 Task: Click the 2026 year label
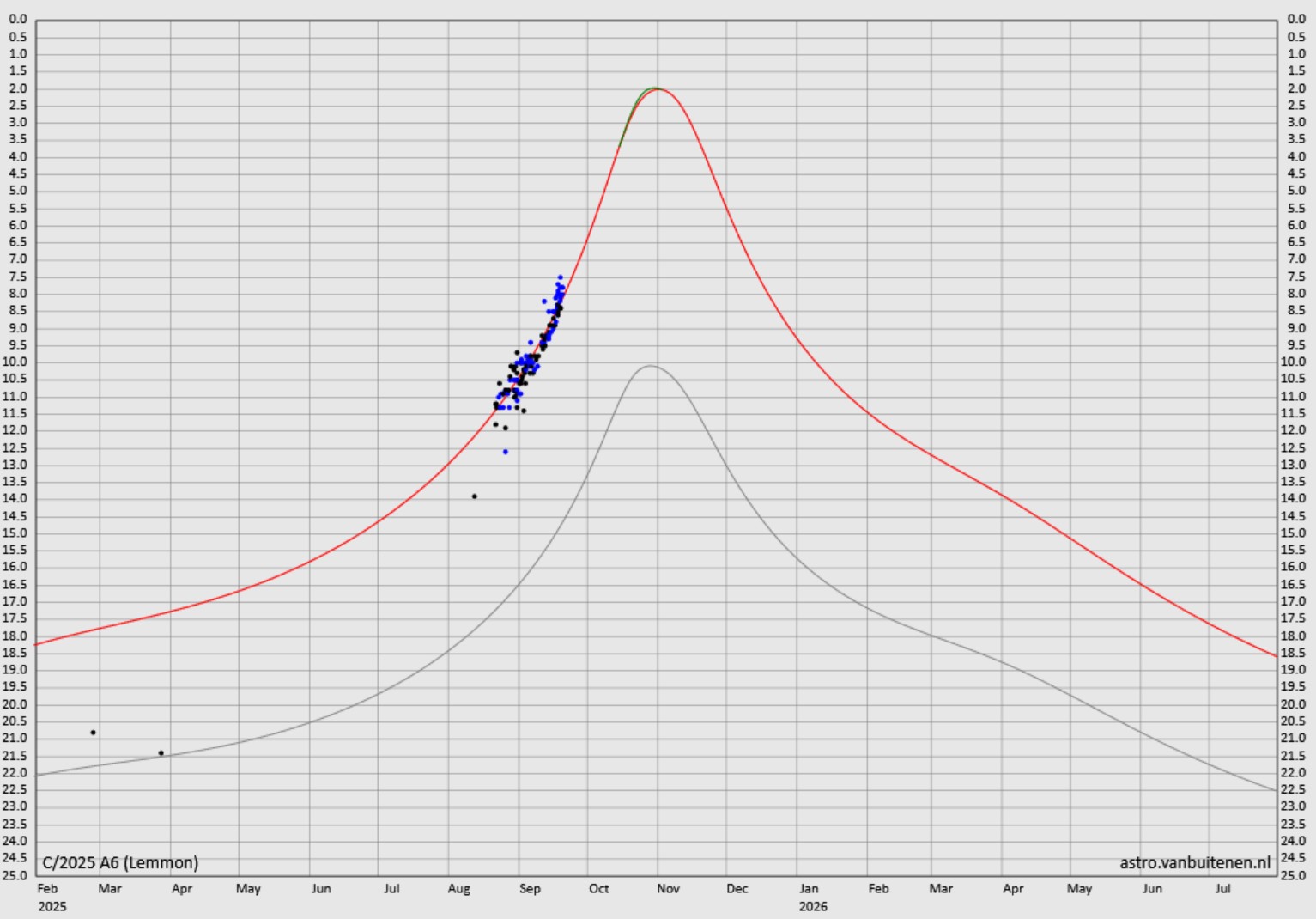click(x=812, y=907)
